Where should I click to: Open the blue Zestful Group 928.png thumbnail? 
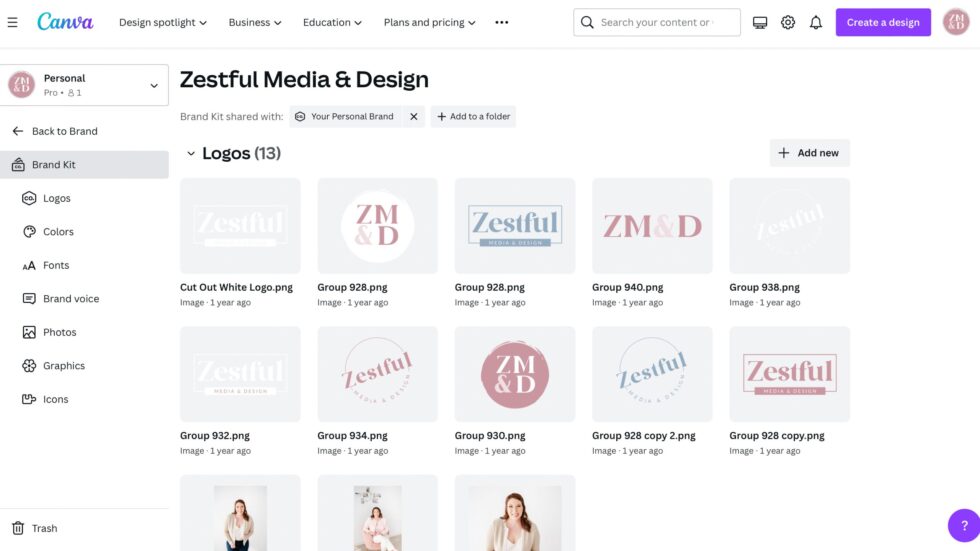coord(514,226)
